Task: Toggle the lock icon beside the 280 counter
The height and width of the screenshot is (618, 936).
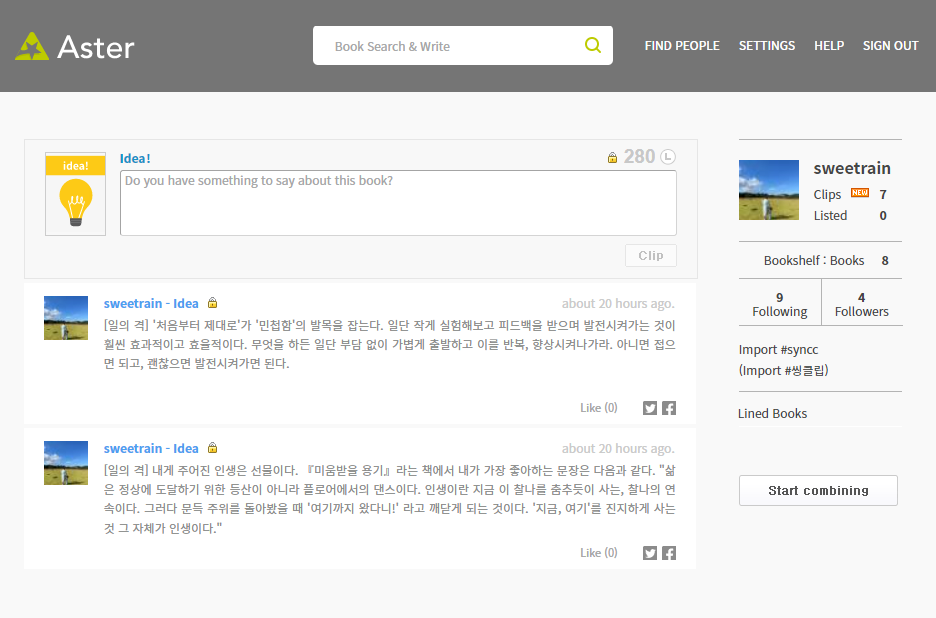Action: coord(612,158)
